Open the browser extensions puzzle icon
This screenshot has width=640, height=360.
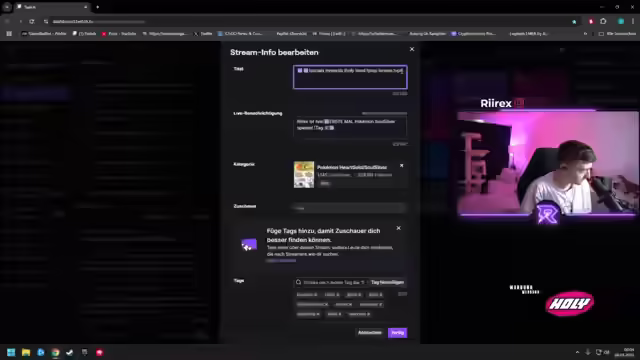(x=603, y=21)
